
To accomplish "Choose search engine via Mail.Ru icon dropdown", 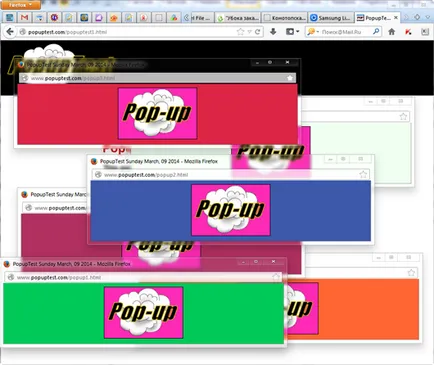I will tap(313, 32).
